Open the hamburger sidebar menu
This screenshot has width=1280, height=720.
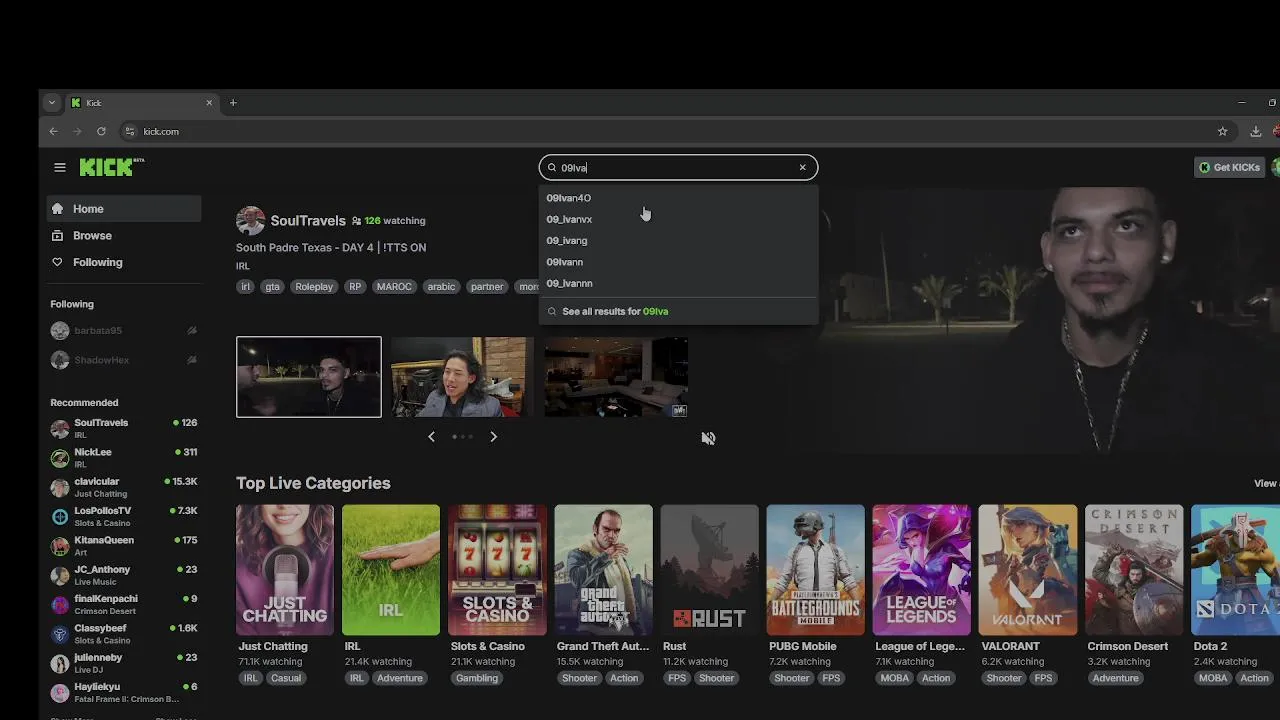click(60, 168)
